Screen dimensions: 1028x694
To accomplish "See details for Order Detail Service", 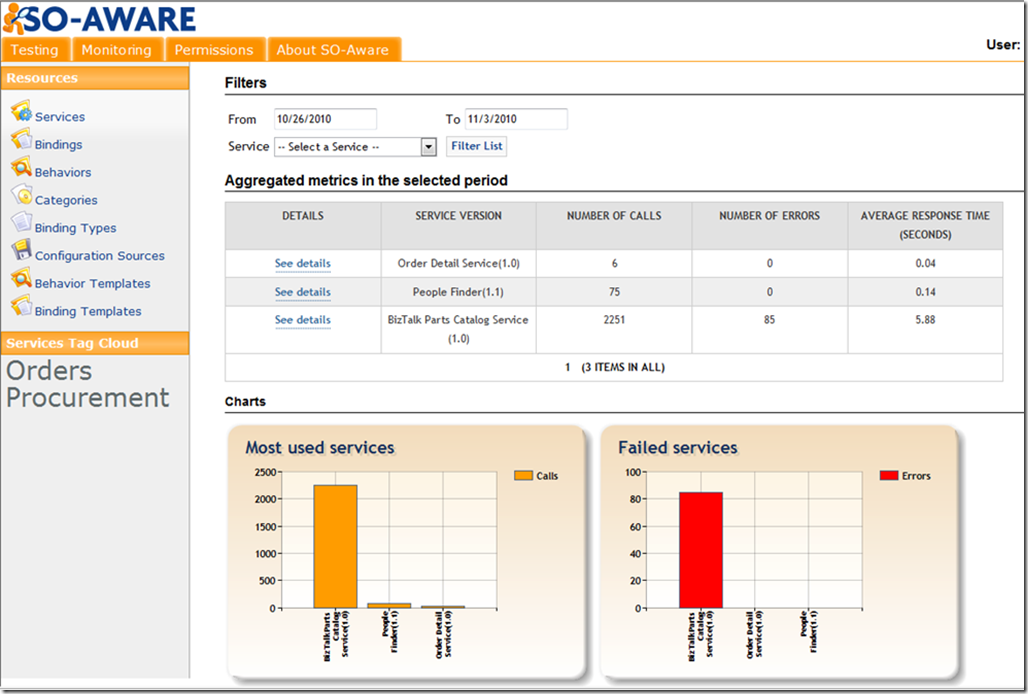I will point(303,263).
